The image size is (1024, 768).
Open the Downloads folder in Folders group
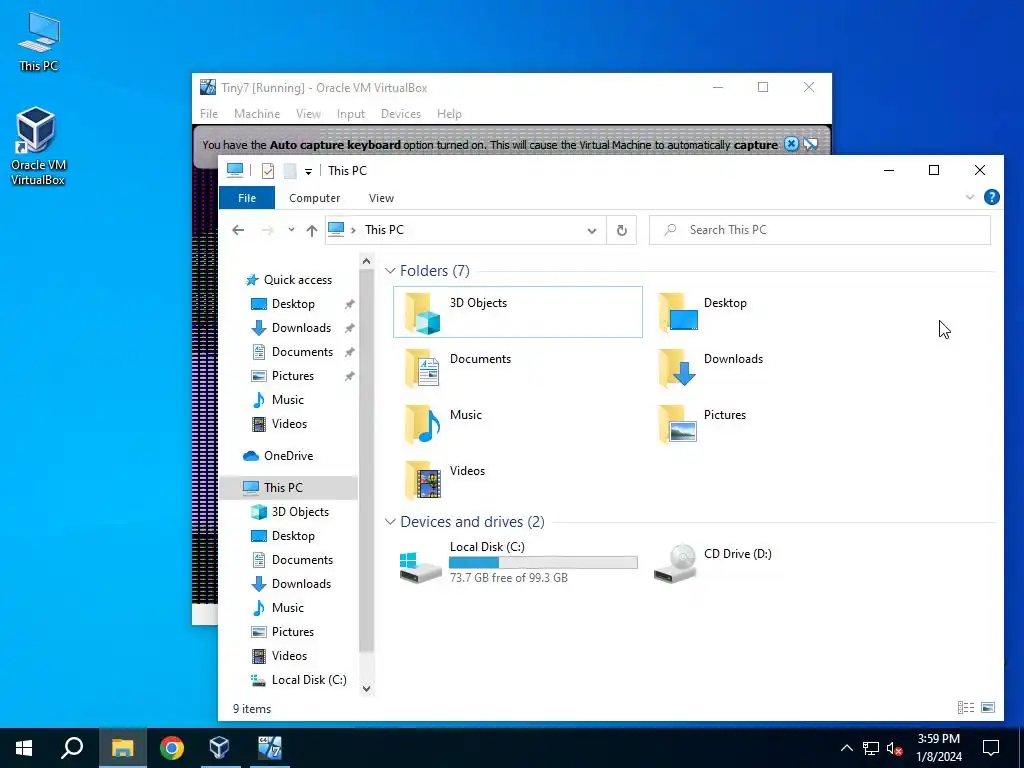tap(677, 368)
